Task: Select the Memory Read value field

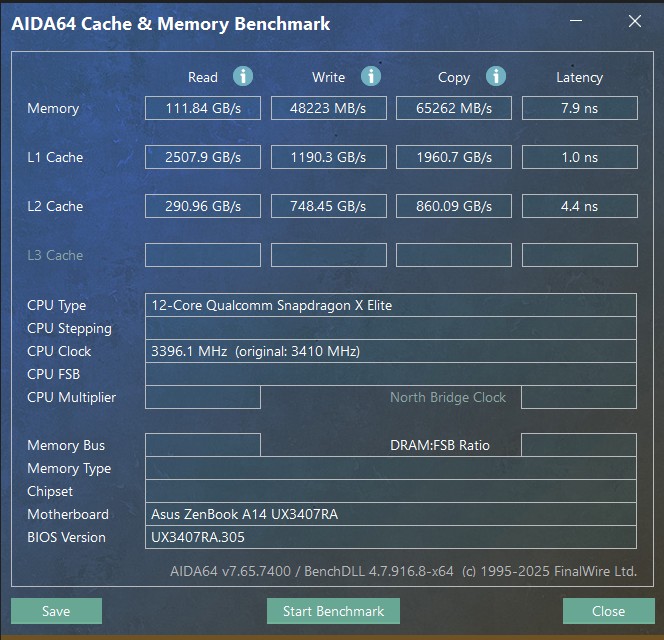Action: tap(203, 108)
